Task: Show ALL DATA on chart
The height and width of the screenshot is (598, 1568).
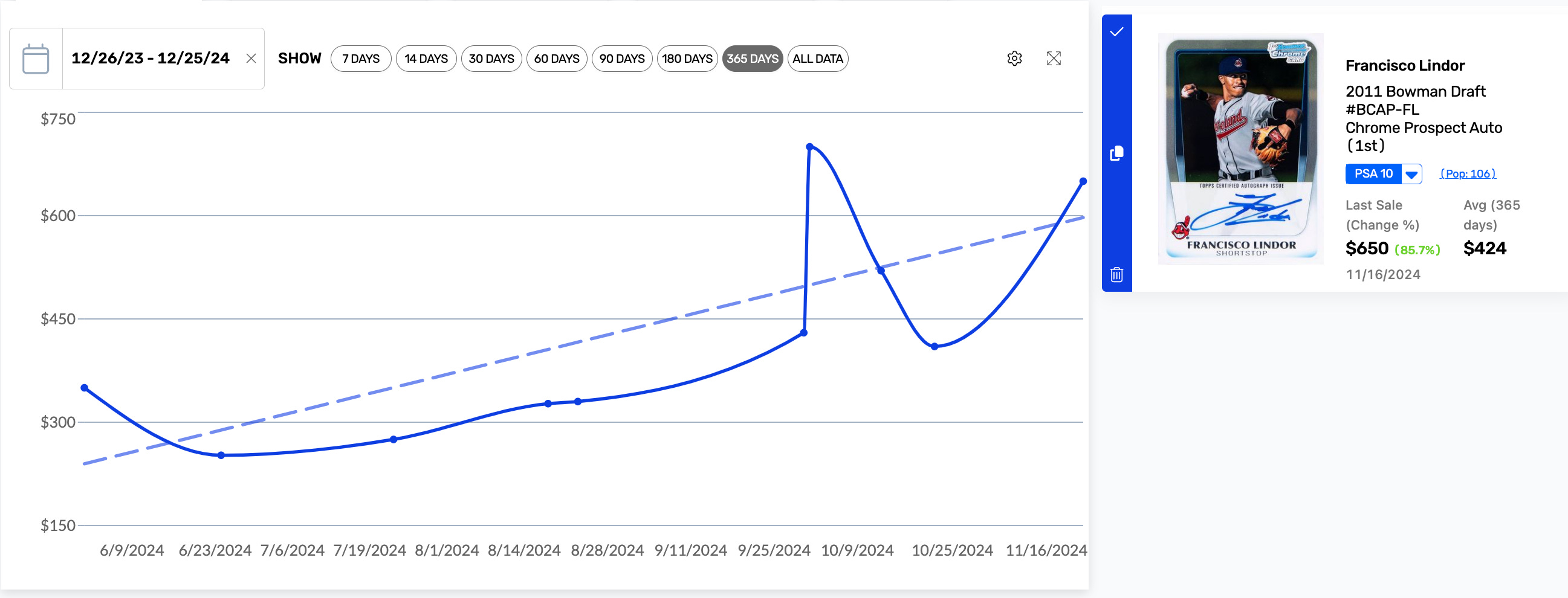Action: click(817, 59)
